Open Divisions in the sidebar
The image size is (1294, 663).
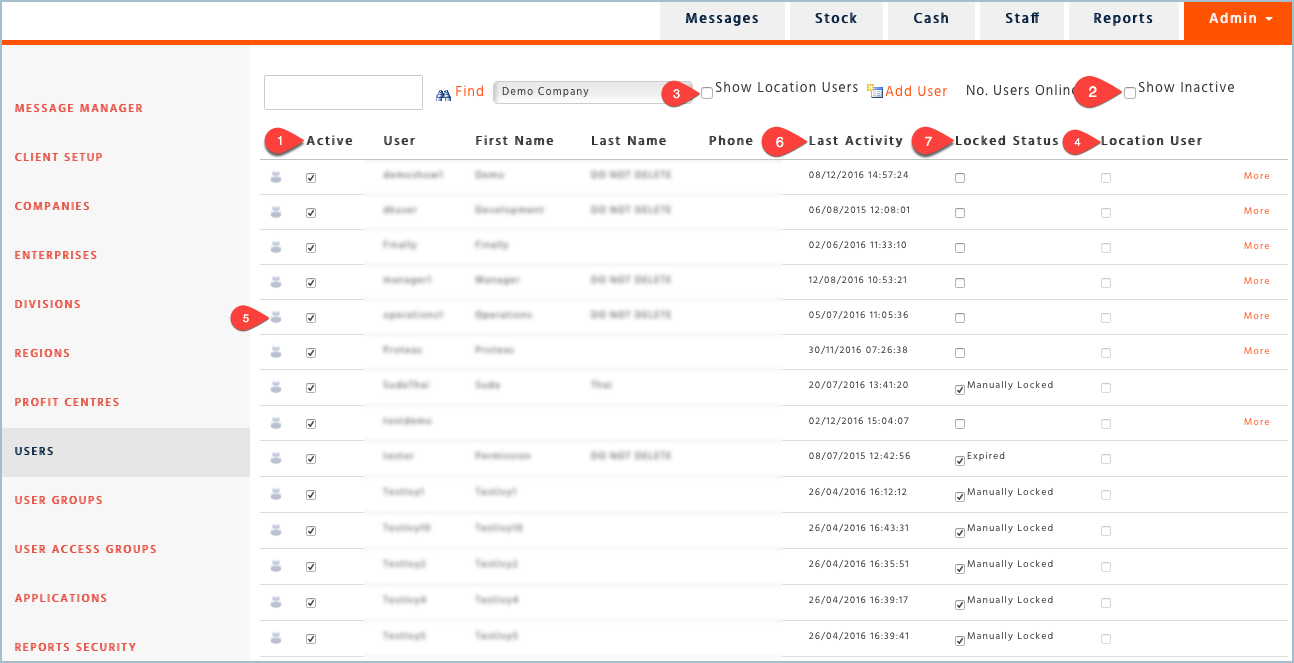pos(48,304)
